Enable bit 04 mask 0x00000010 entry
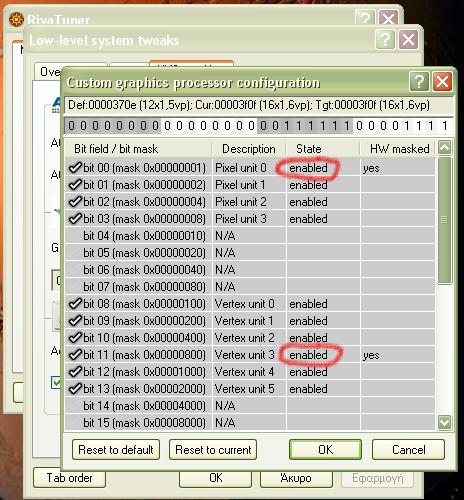This screenshot has width=464, height=500. coord(76,236)
